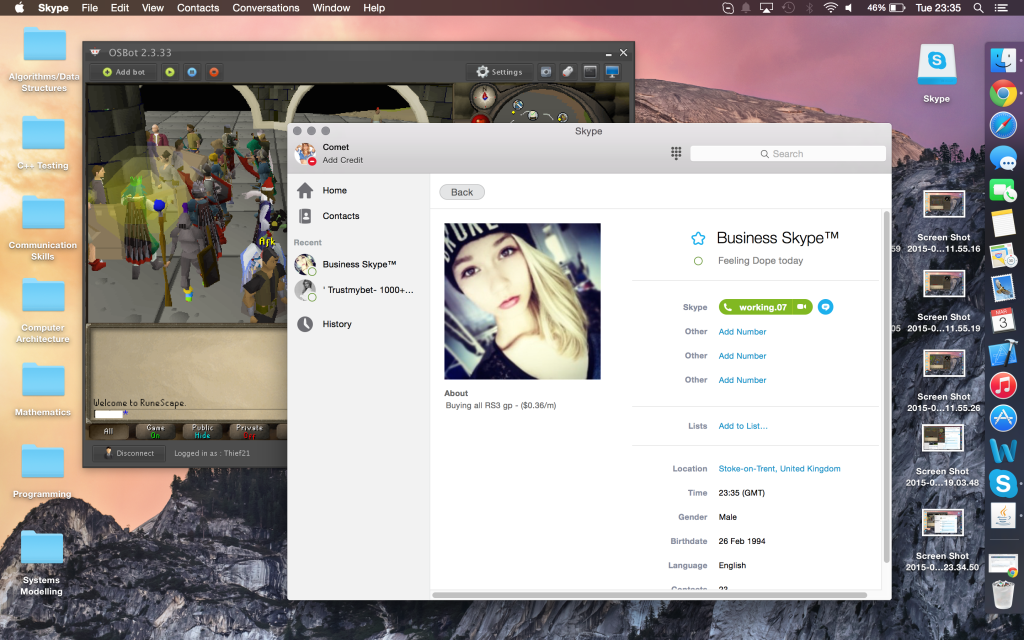Open Safari from the Dock
The height and width of the screenshot is (640, 1024).
[1003, 125]
